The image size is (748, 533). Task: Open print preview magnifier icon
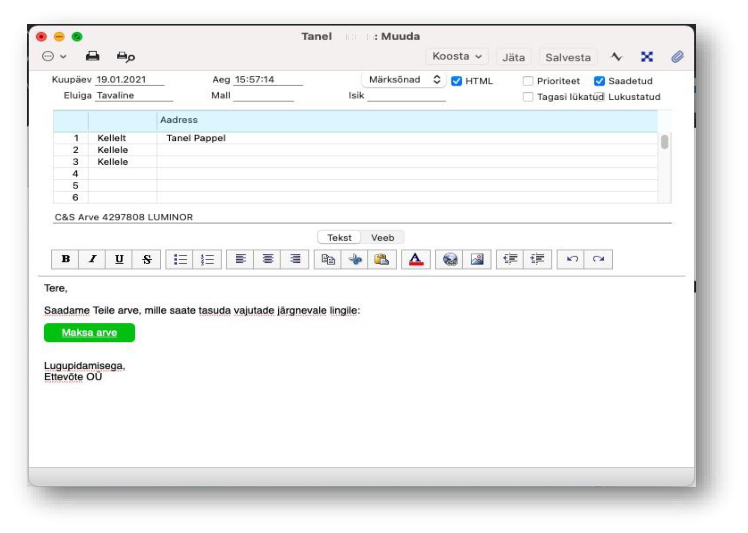click(125, 57)
